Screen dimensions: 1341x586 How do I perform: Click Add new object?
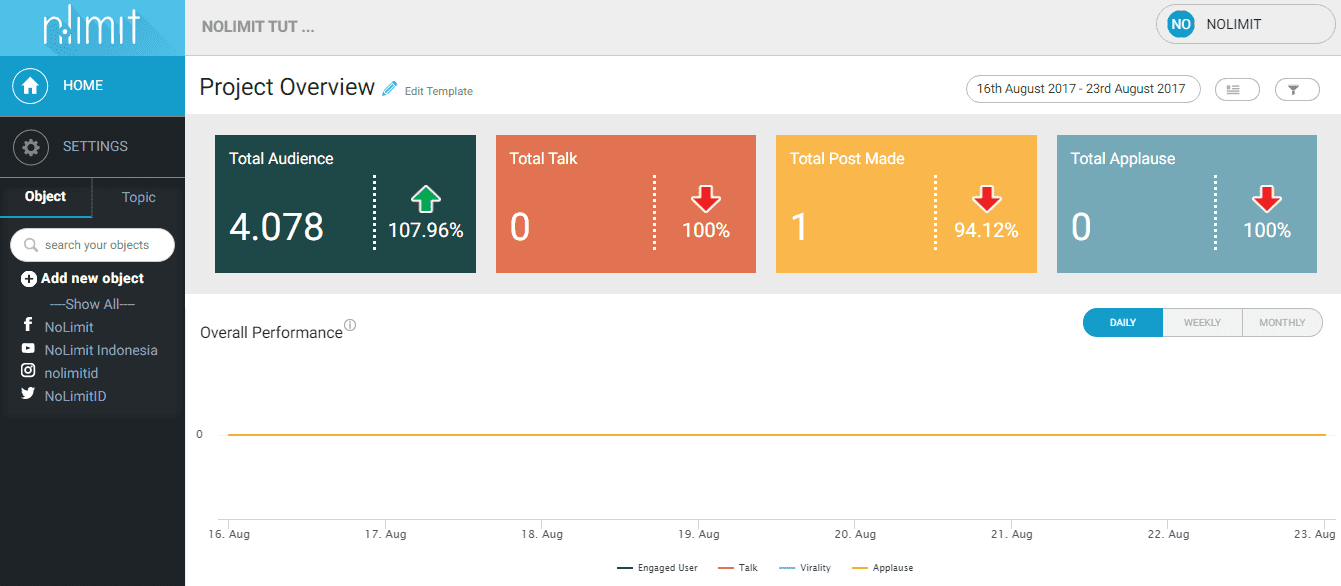[x=83, y=279]
